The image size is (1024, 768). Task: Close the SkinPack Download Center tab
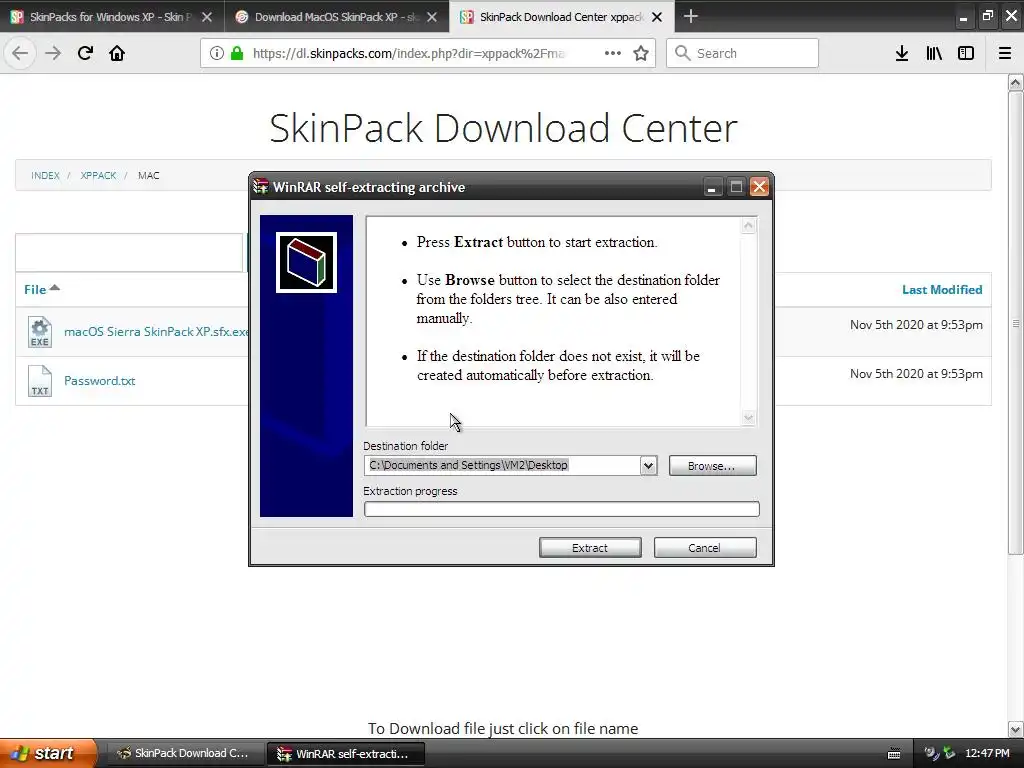[x=657, y=17]
